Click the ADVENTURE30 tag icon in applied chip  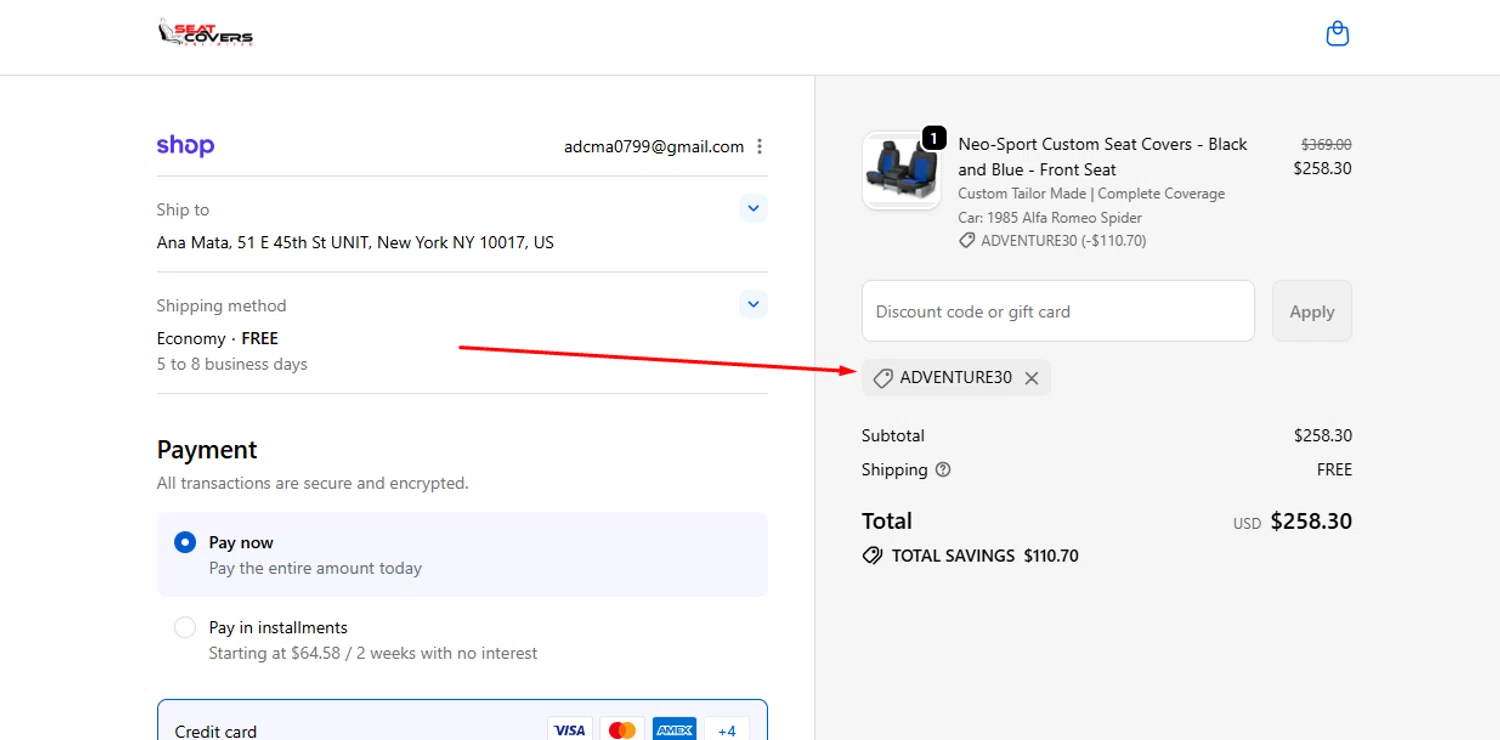pos(882,378)
